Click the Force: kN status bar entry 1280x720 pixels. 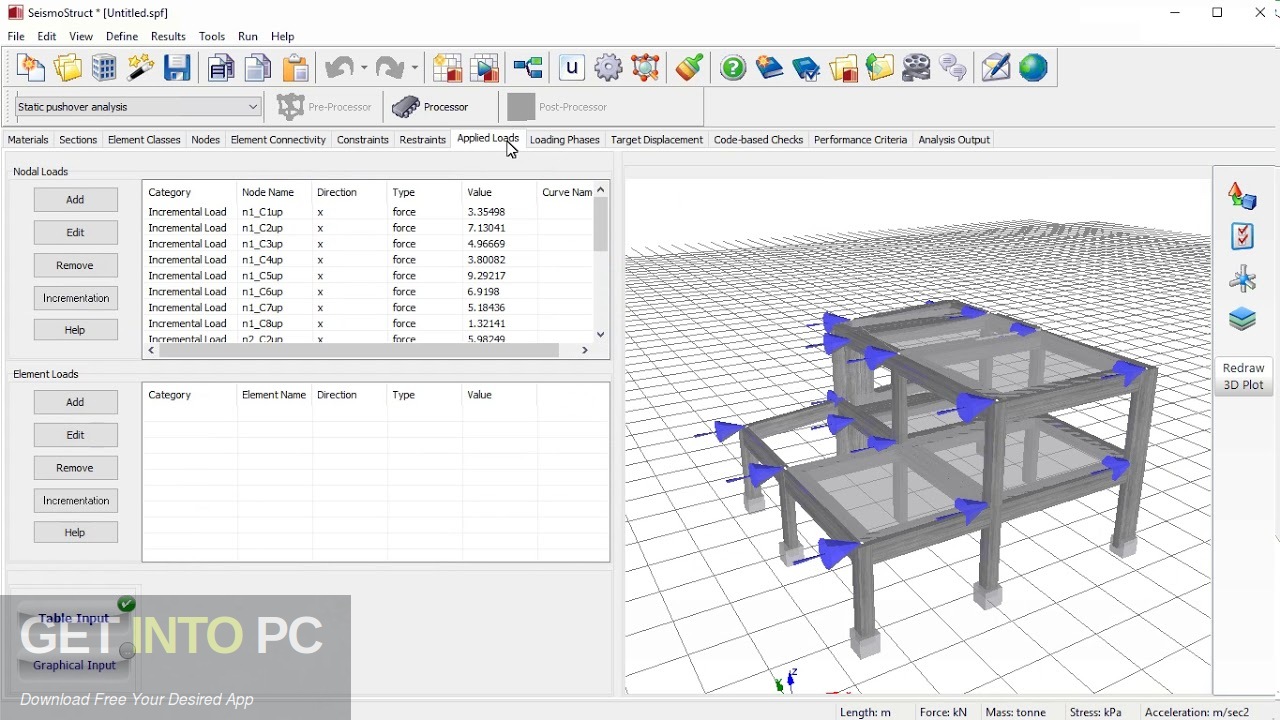[x=942, y=712]
